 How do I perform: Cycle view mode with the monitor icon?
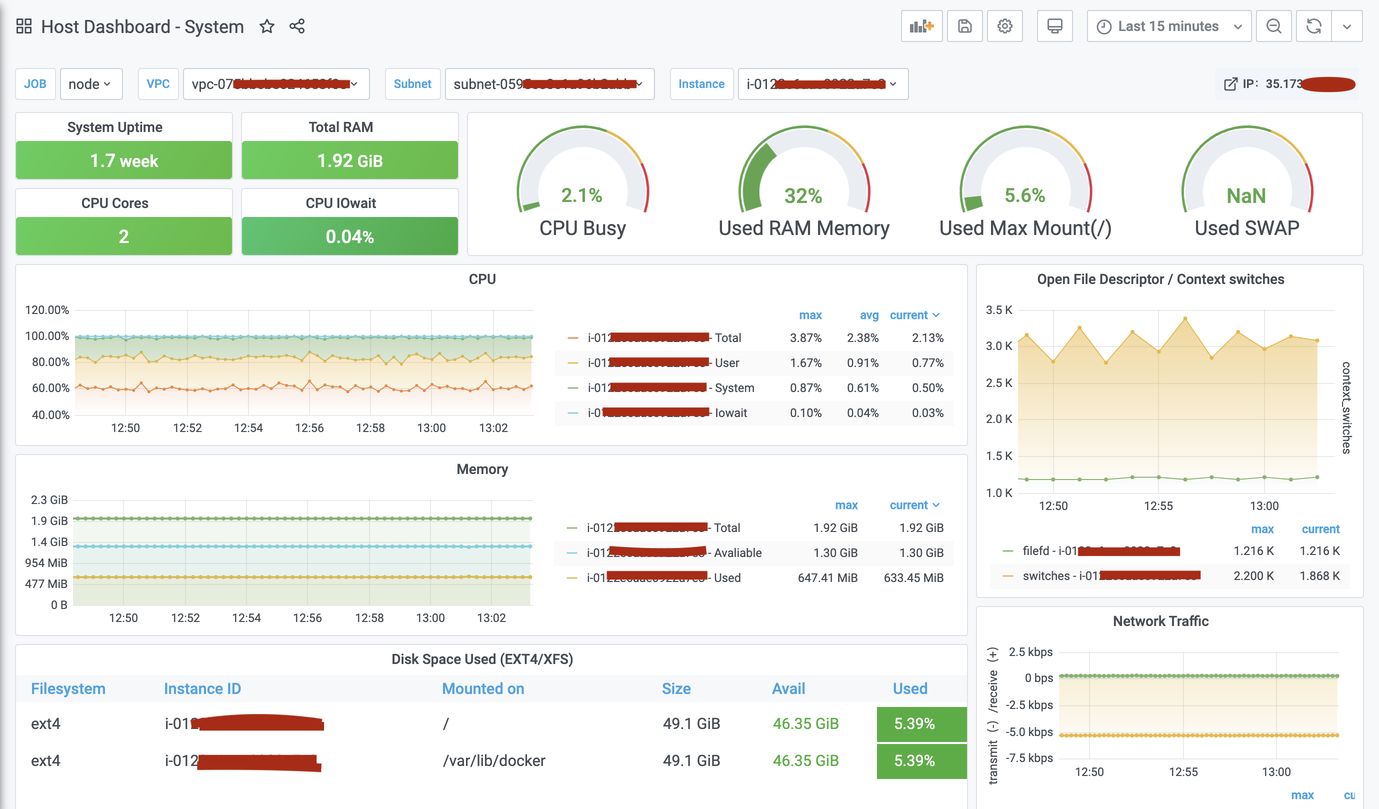click(x=1054, y=27)
